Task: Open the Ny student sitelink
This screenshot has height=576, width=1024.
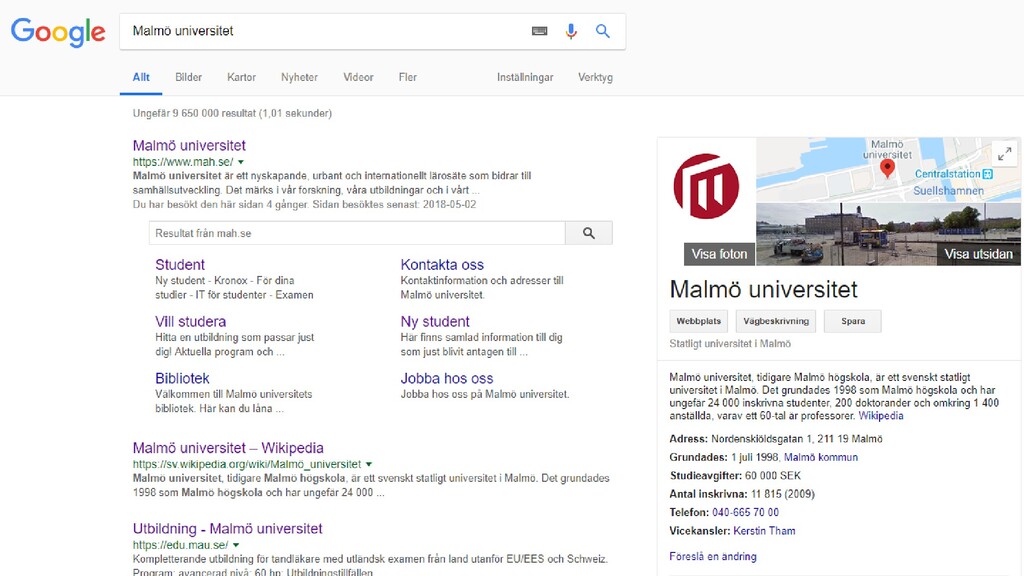Action: coord(435,321)
